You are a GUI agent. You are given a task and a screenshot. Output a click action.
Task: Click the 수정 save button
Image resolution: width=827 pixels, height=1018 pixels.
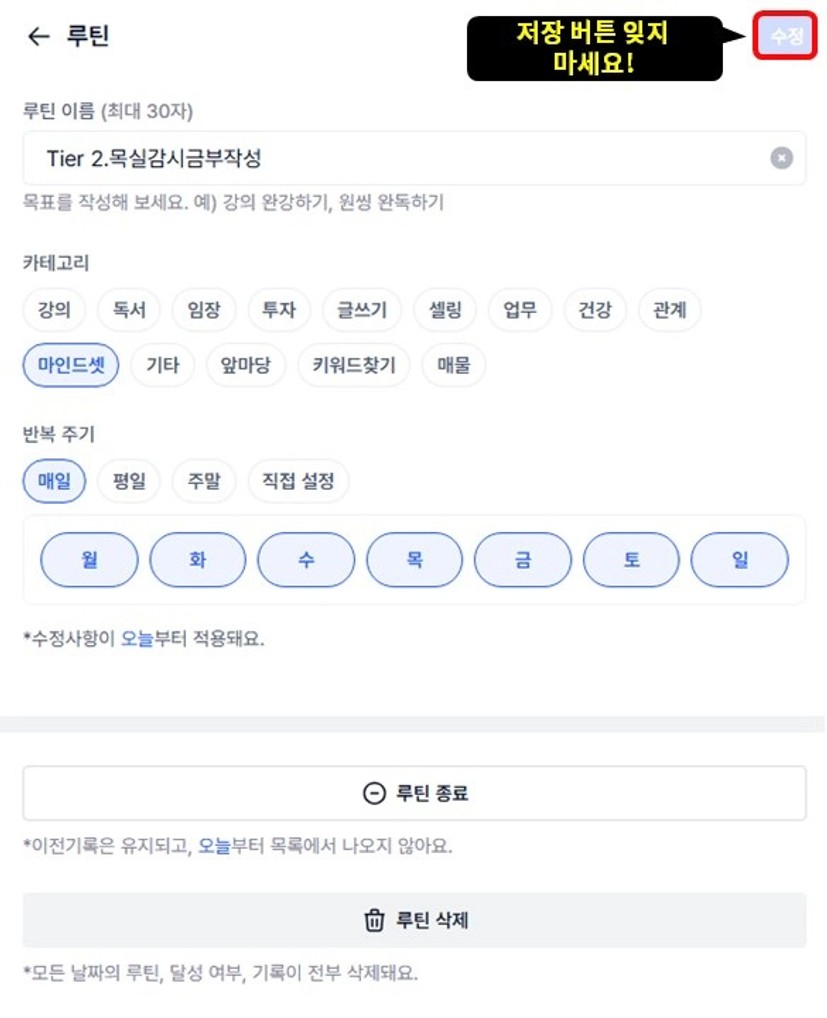pos(785,36)
